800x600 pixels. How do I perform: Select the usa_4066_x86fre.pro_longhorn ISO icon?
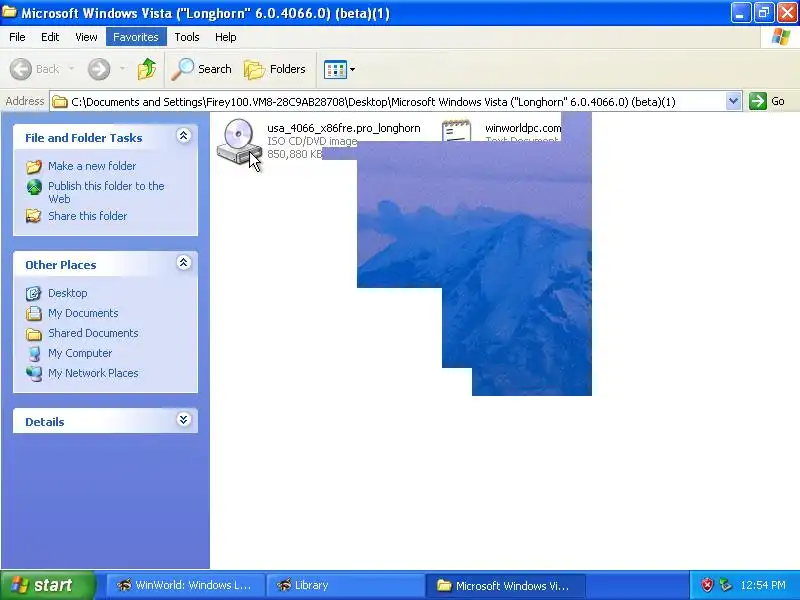tap(239, 141)
